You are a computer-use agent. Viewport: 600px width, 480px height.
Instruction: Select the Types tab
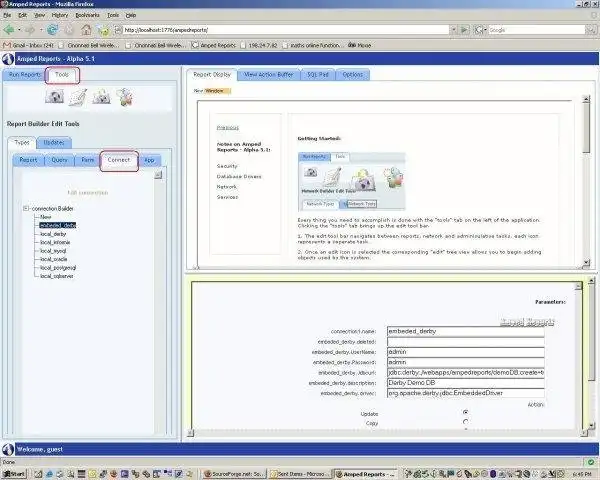pos(22,142)
